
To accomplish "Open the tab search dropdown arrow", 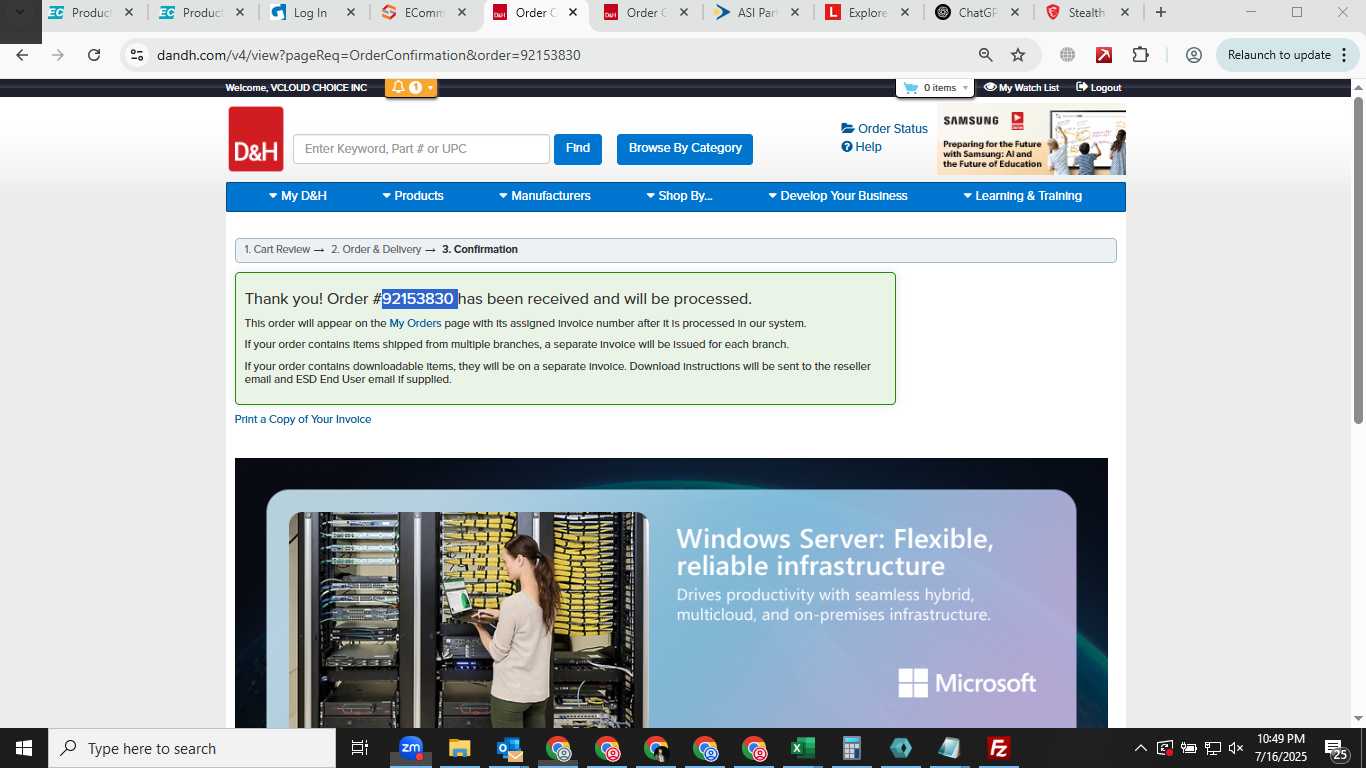I will (19, 13).
